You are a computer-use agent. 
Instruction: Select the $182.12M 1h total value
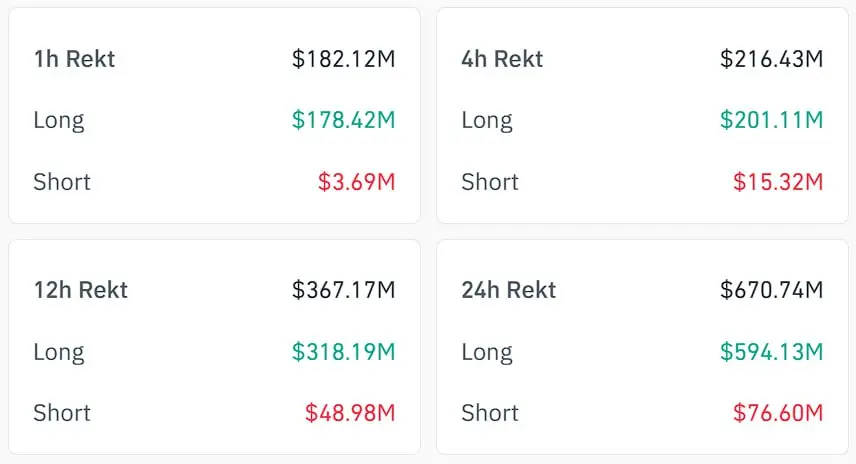(x=344, y=59)
